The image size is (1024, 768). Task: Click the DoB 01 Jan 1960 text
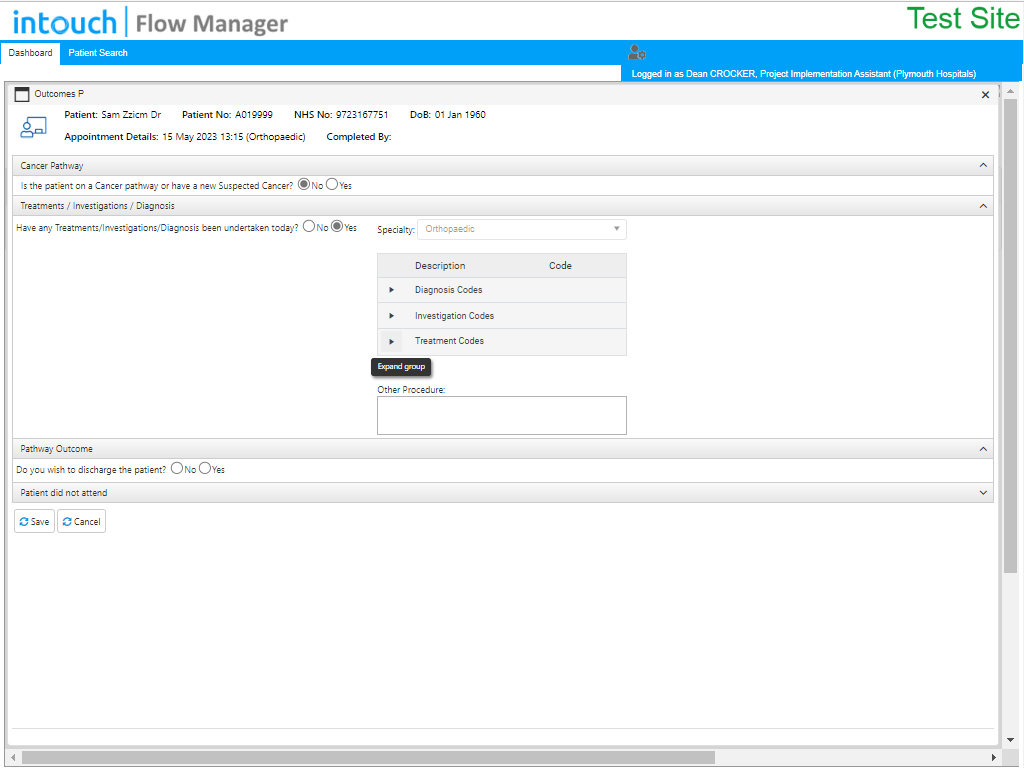(x=448, y=115)
